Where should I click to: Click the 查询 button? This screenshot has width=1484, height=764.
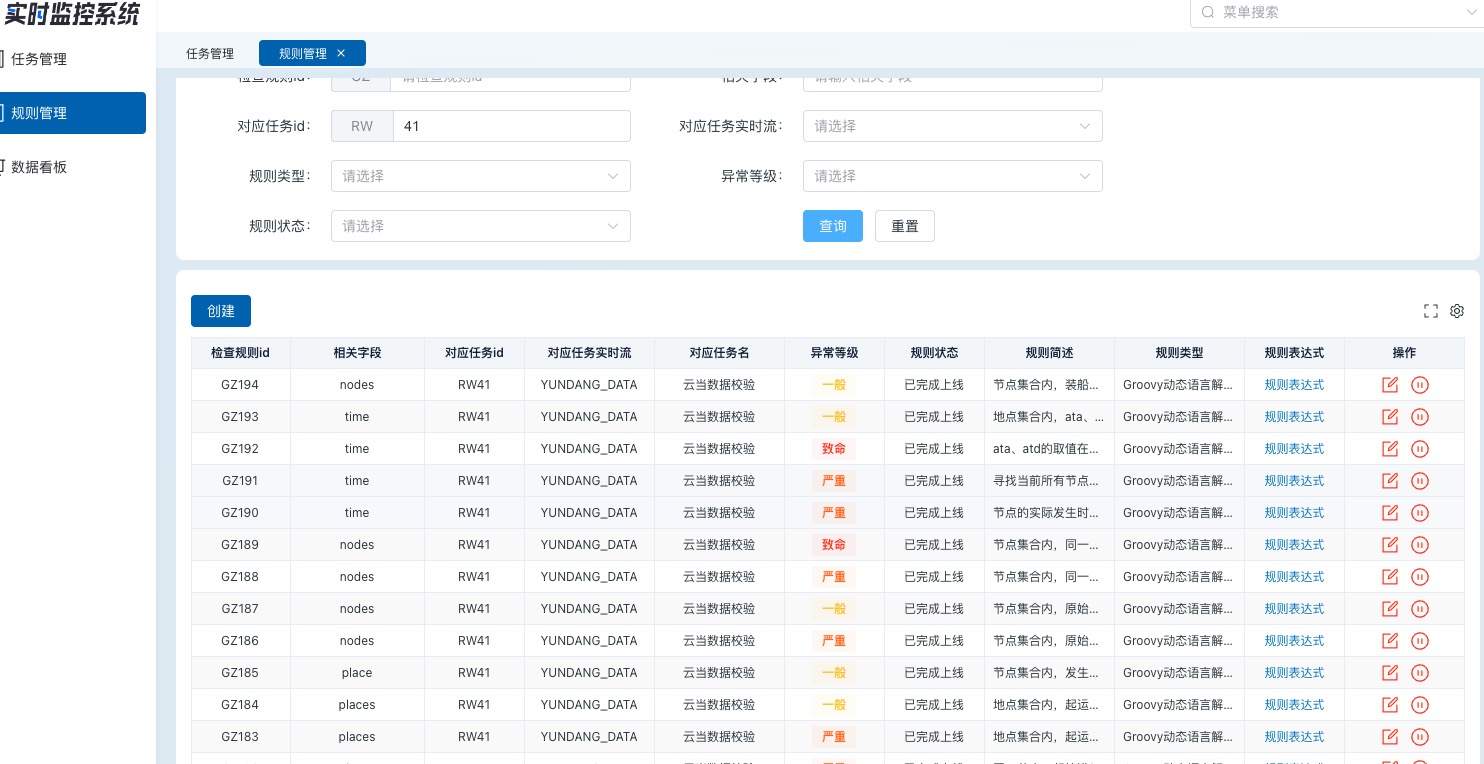tap(833, 226)
